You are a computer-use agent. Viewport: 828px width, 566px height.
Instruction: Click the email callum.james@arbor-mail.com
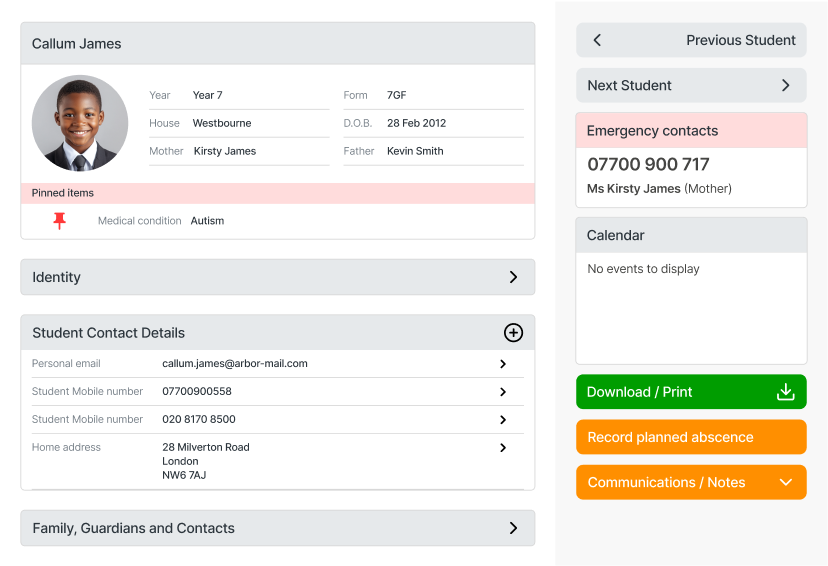coord(235,364)
